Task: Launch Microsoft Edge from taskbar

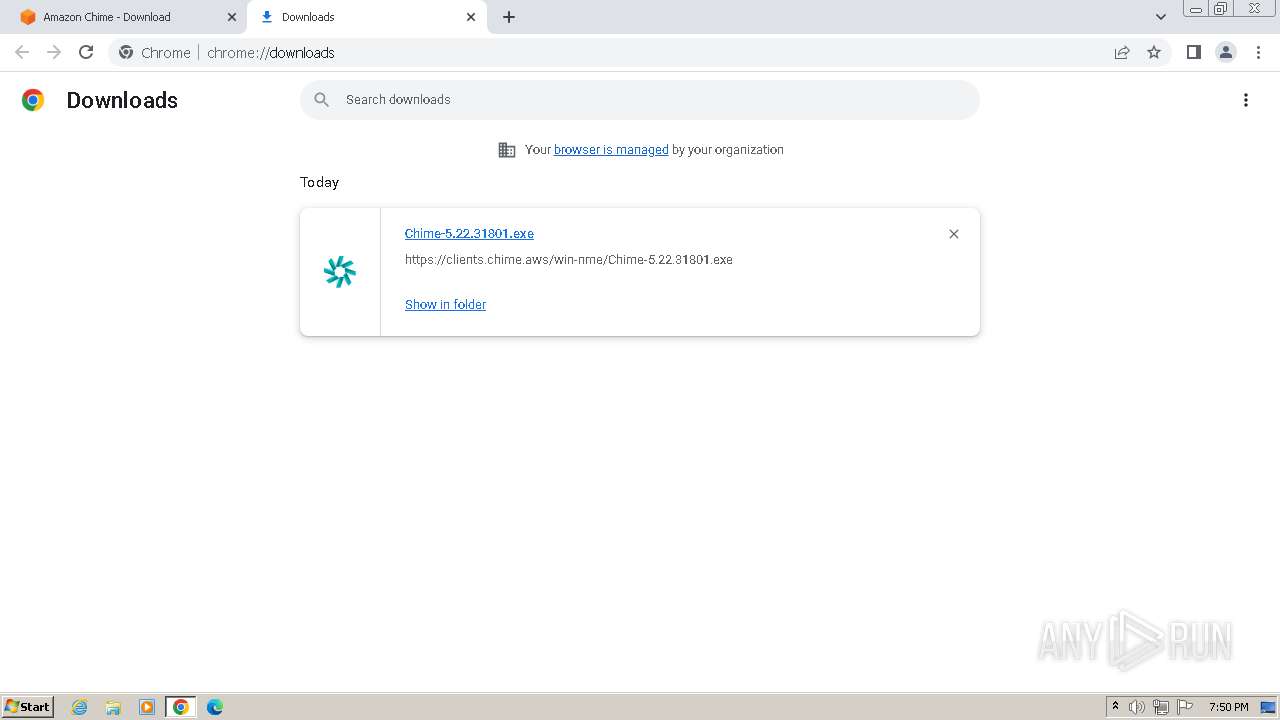Action: pyautogui.click(x=215, y=707)
